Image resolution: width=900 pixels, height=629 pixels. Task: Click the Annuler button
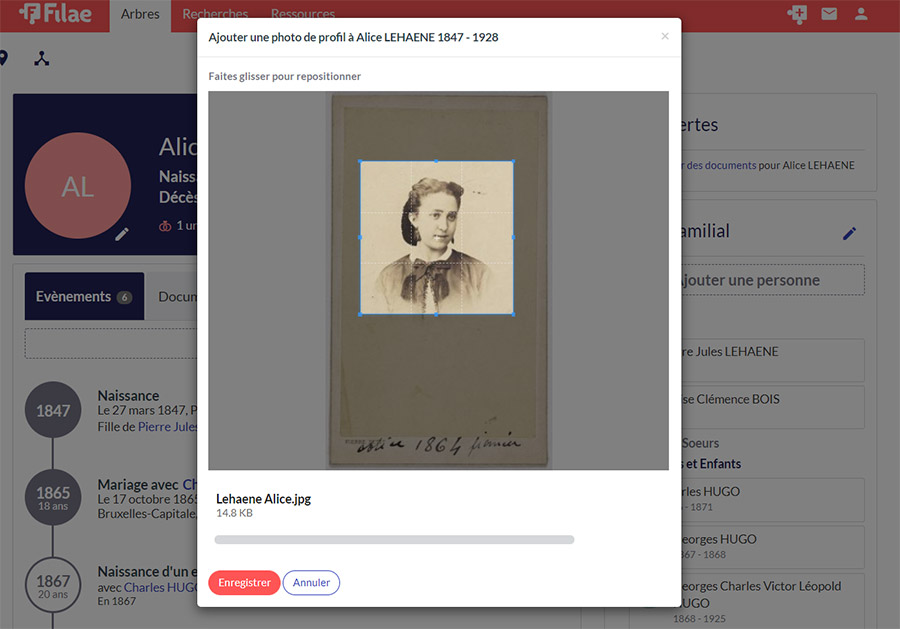pyautogui.click(x=311, y=583)
